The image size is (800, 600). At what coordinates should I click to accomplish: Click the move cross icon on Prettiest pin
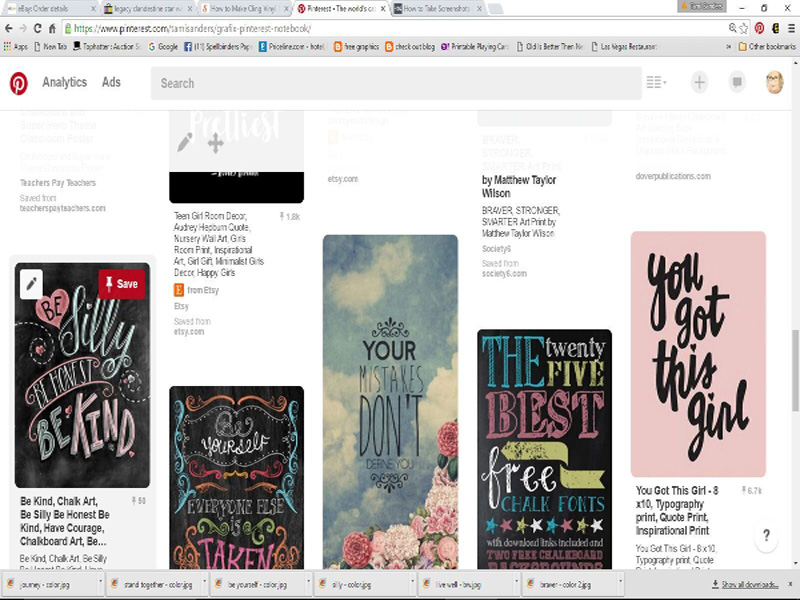pyautogui.click(x=216, y=143)
